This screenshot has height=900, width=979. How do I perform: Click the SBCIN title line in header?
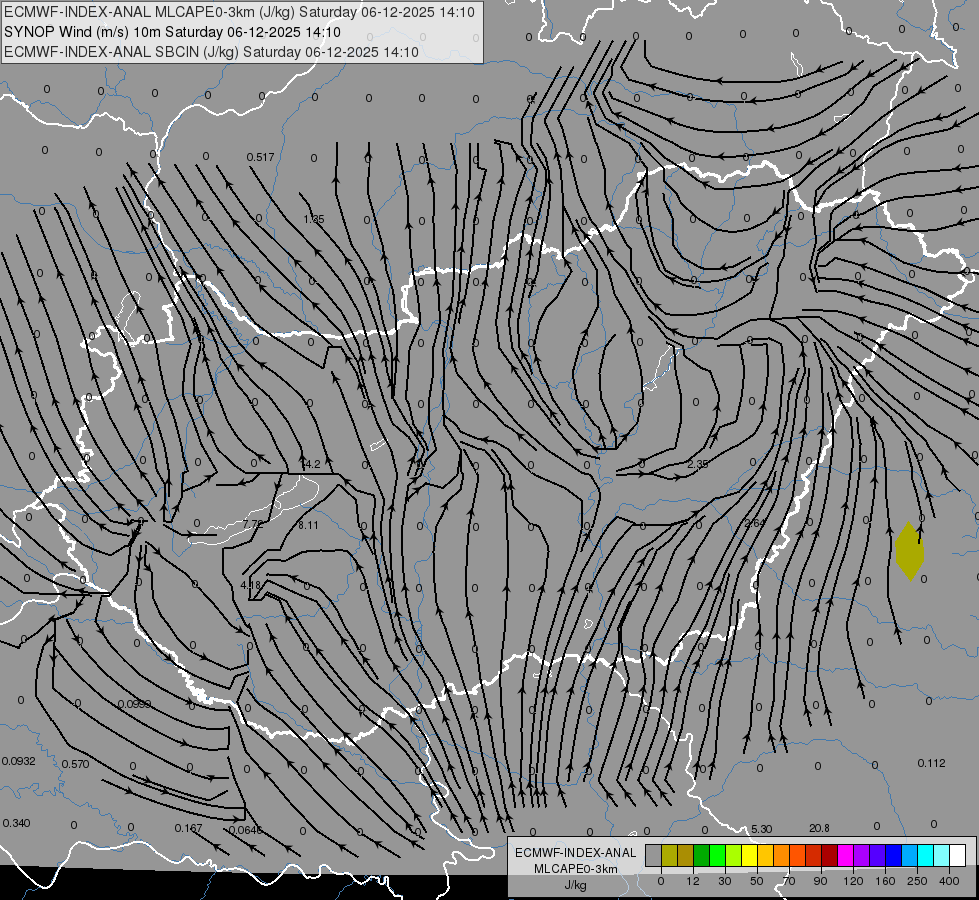click(x=211, y=52)
